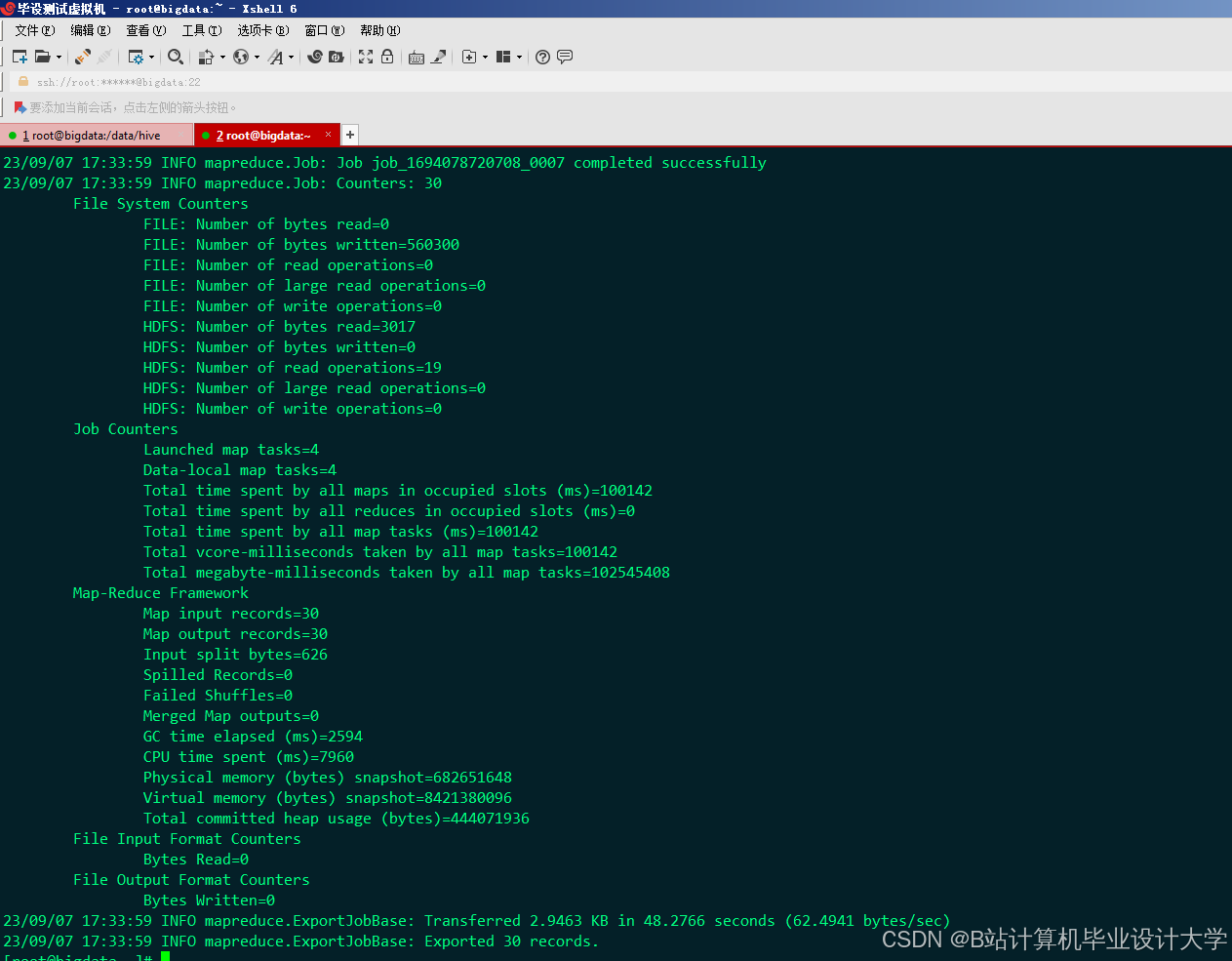Screen dimensions: 1232x961
Task: Click the plus button to add tab
Action: tap(350, 135)
